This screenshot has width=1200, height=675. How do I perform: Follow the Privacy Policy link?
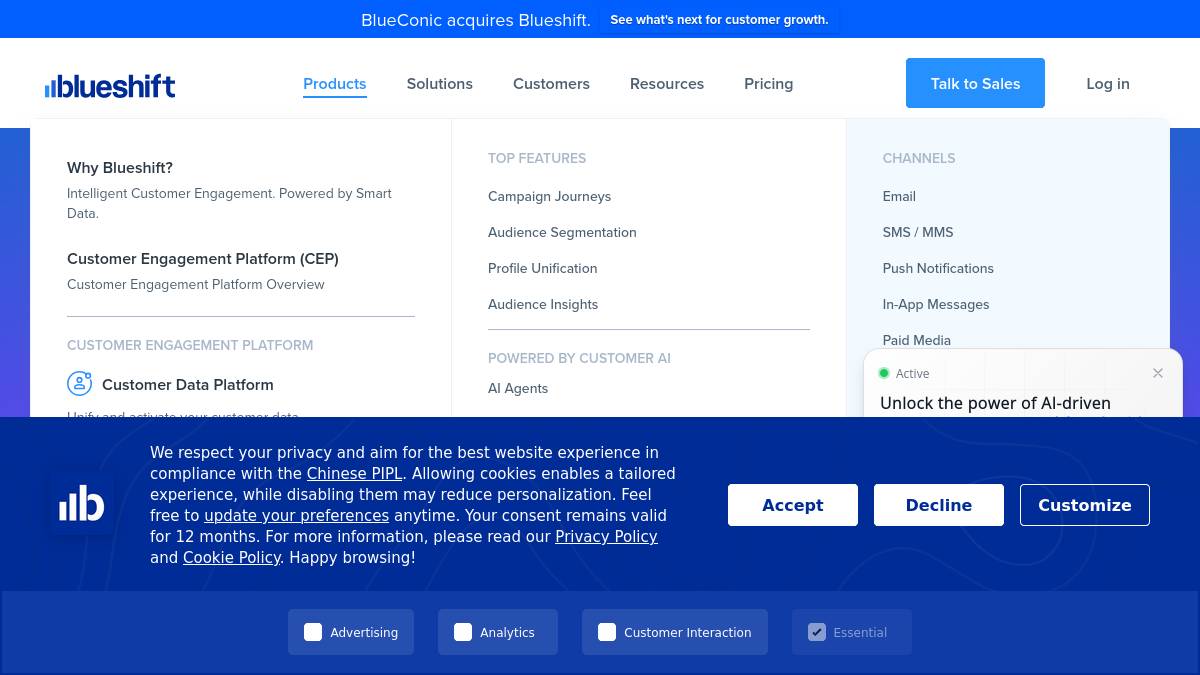pos(606,537)
